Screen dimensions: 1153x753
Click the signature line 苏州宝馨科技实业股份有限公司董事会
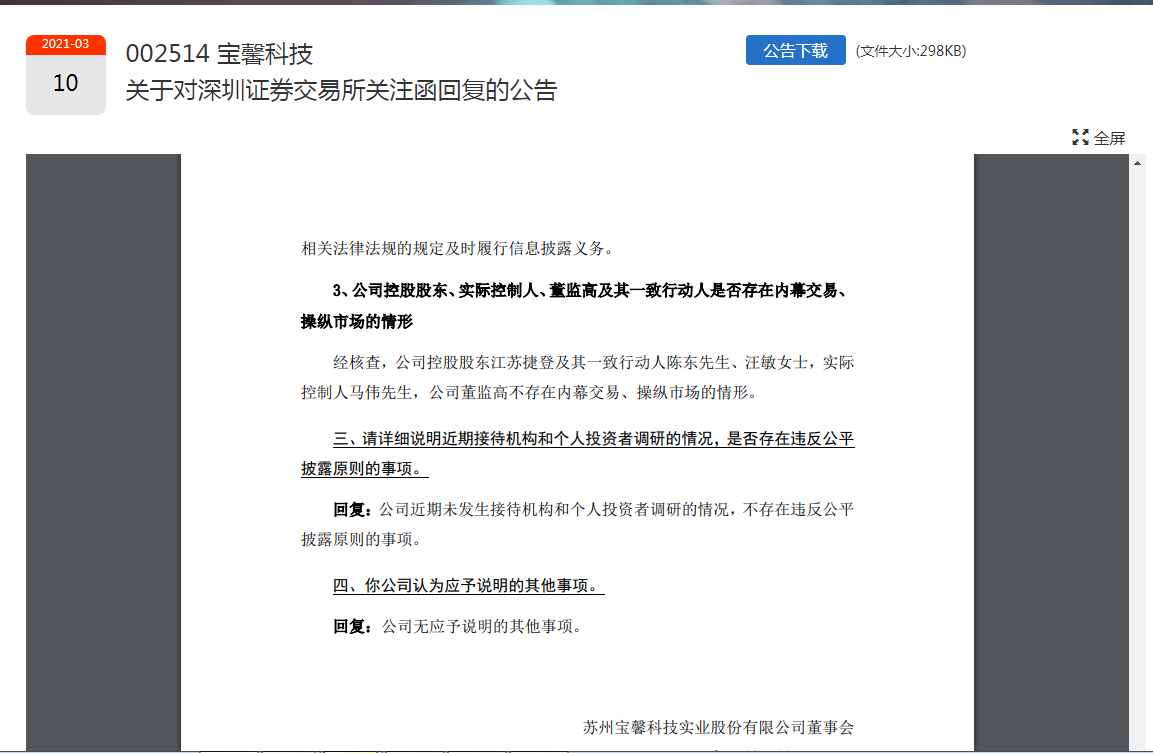pos(718,727)
